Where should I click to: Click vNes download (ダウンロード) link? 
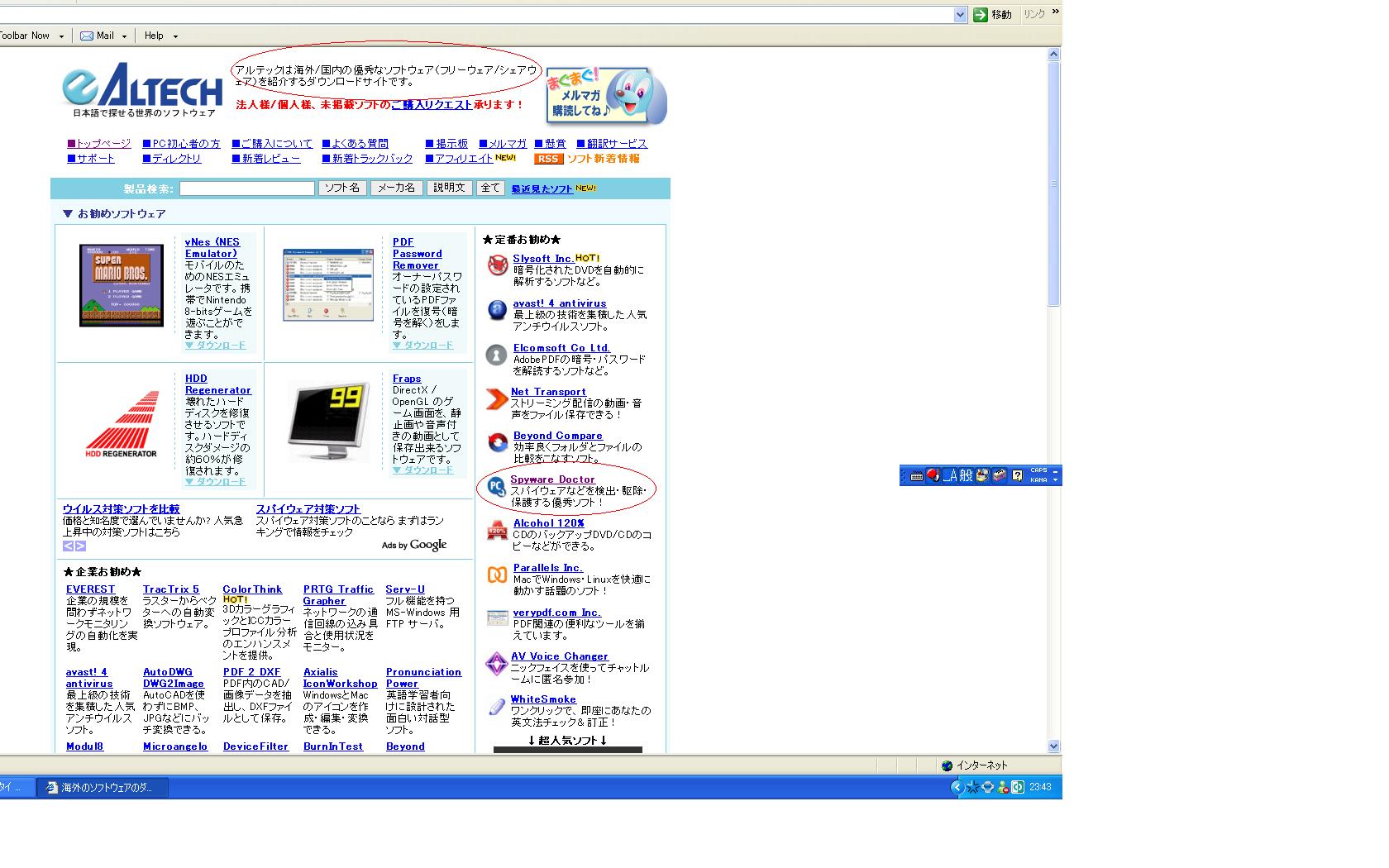[x=215, y=346]
